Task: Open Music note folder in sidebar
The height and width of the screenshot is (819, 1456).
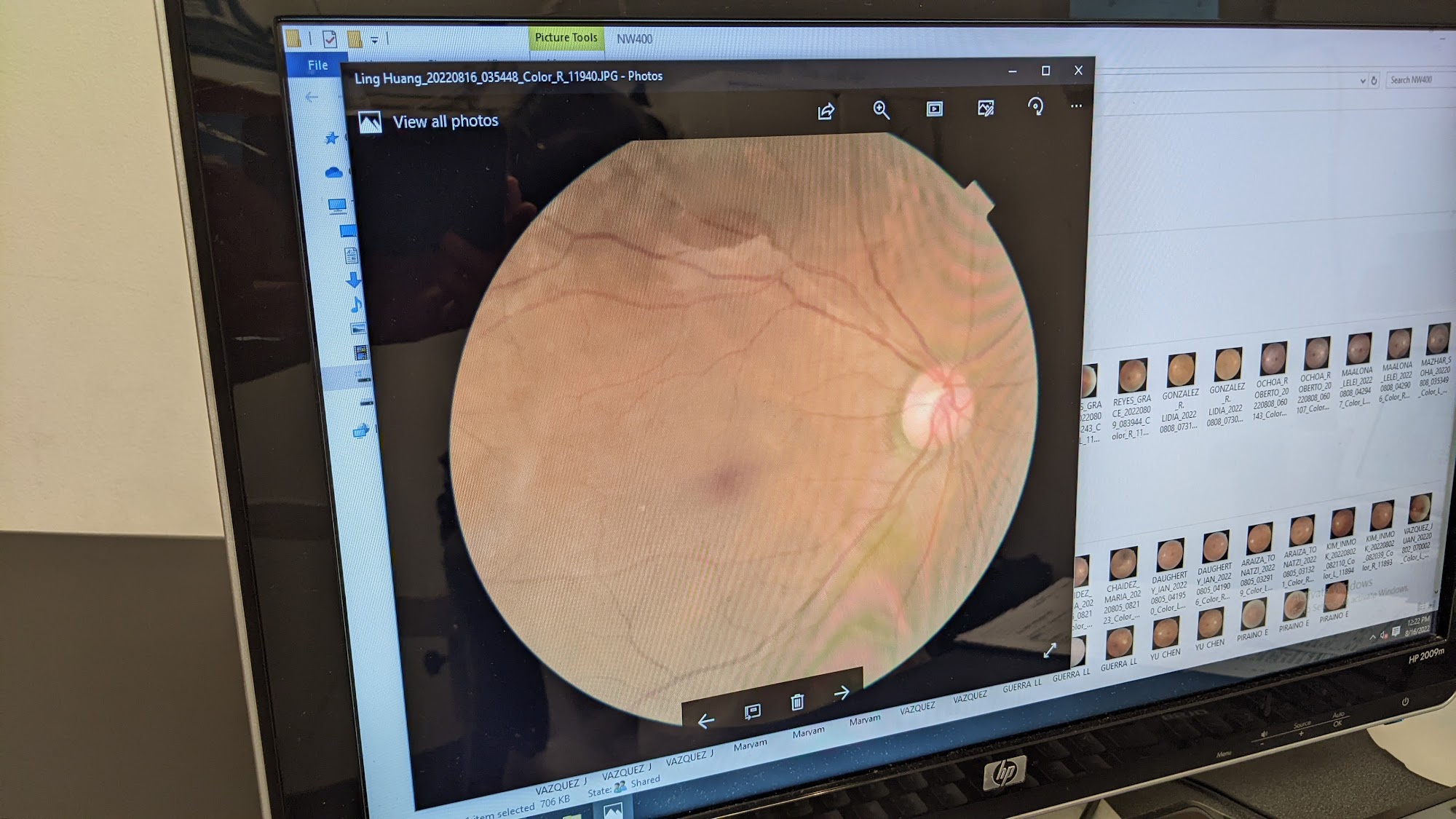Action: coord(356,304)
